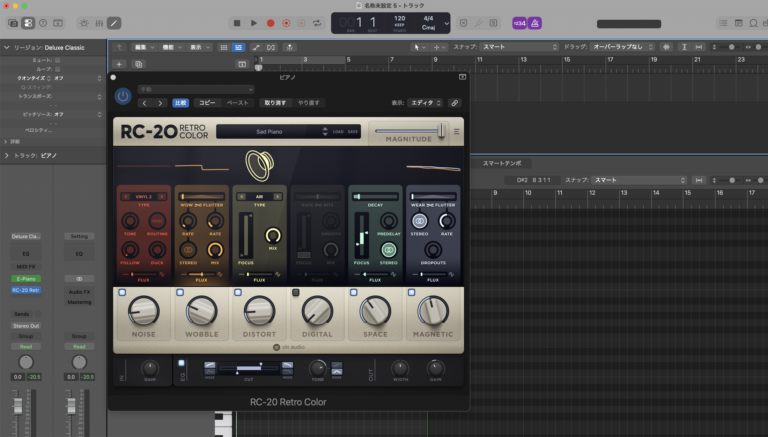
Task: Click the RC-20 SAVE preset button
Action: click(353, 132)
